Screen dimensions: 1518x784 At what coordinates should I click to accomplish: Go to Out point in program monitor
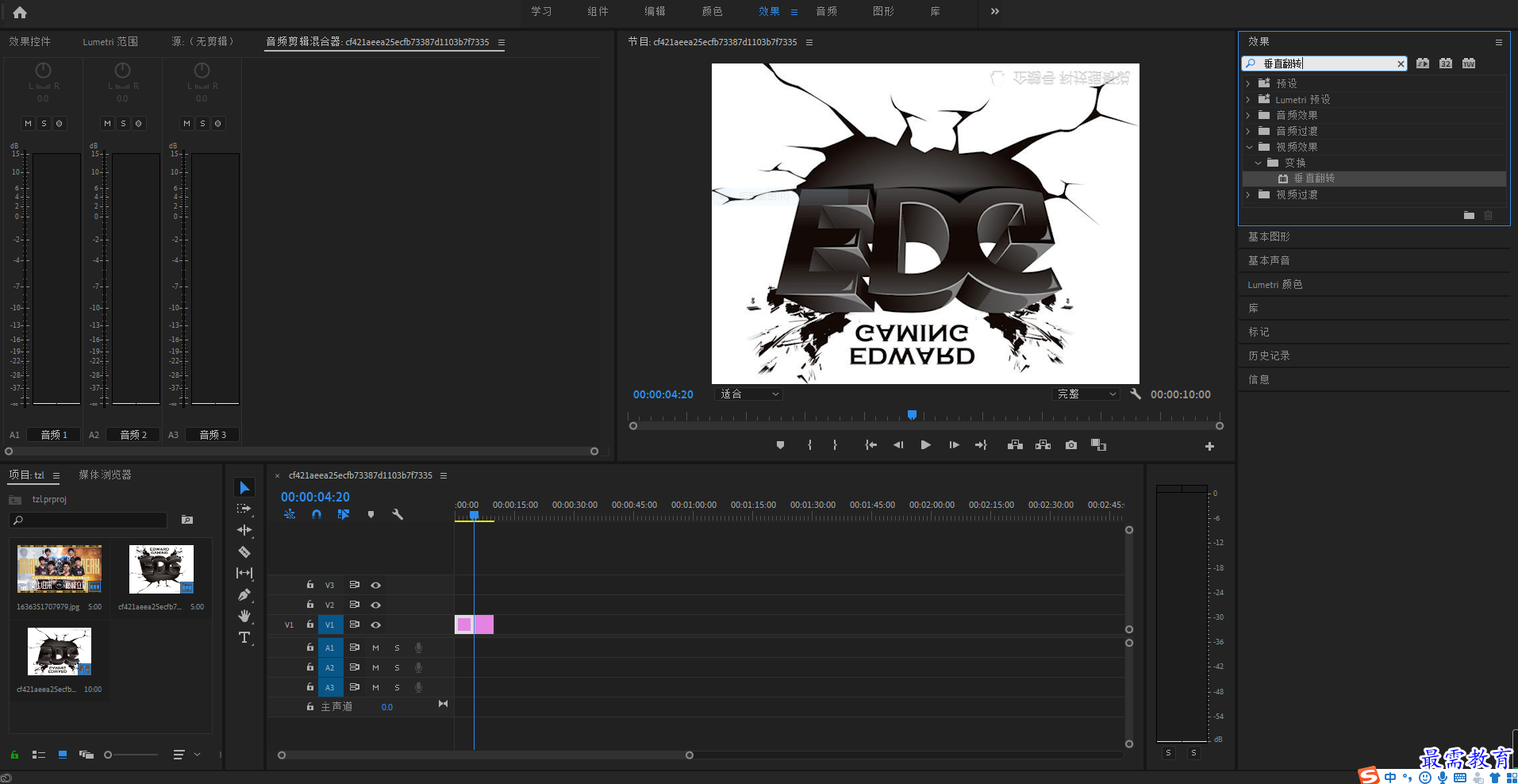pos(981,445)
